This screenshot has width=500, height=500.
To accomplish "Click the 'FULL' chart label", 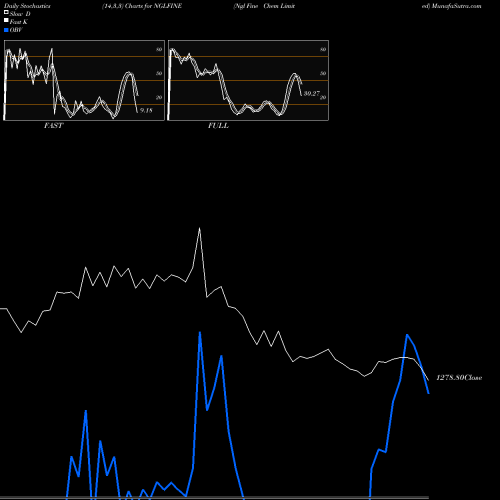I will click(218, 126).
